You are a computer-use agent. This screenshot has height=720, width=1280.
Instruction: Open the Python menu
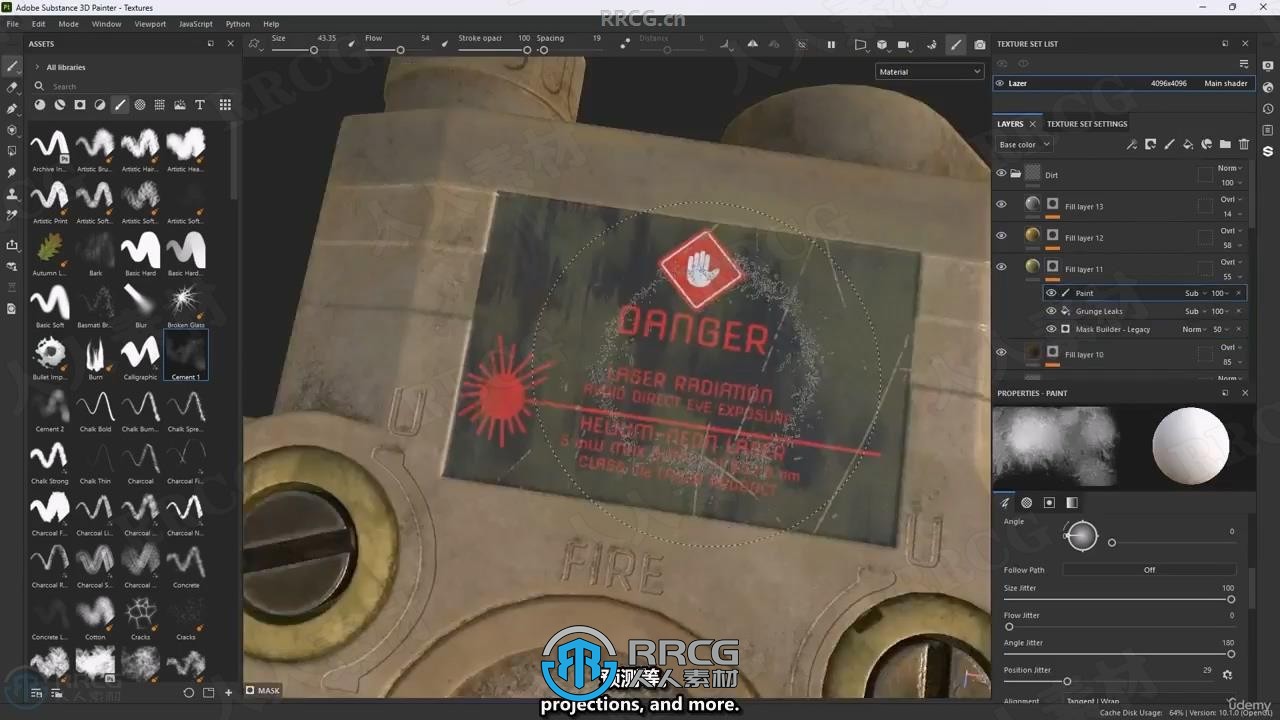pyautogui.click(x=238, y=24)
